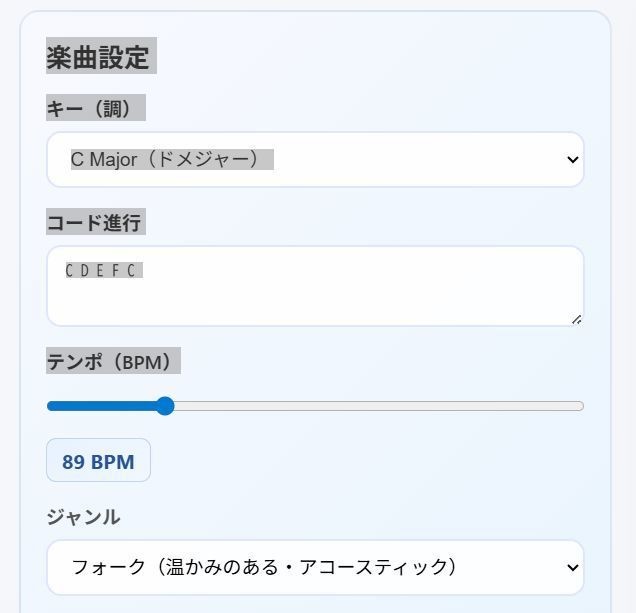636x613 pixels.
Task: Click the chevron arrow on the genre dropdown
Action: (572, 568)
